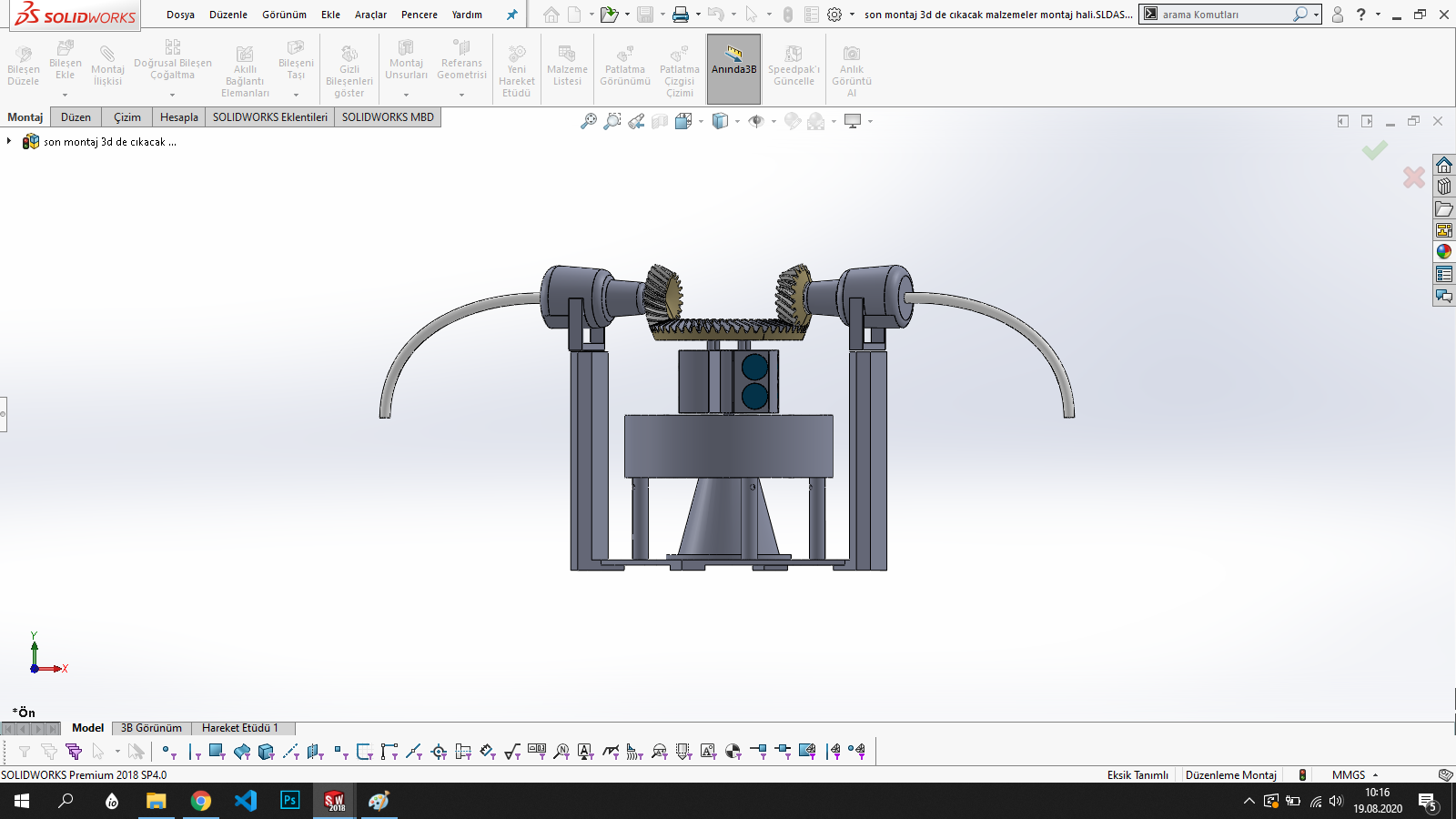Open the Display Style box icon
Viewport: 1456px width, 819px height.
click(721, 121)
